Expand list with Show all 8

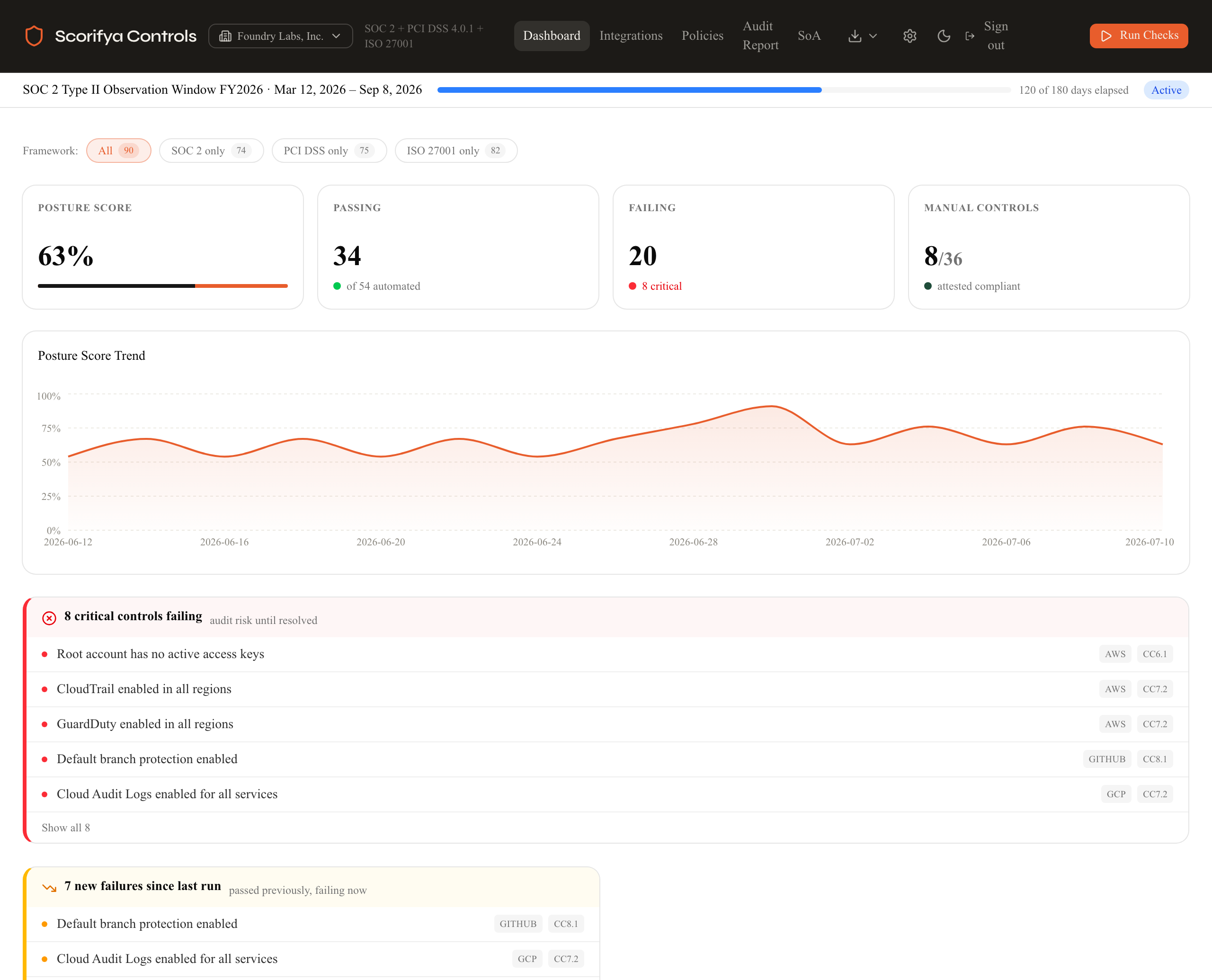pos(65,828)
